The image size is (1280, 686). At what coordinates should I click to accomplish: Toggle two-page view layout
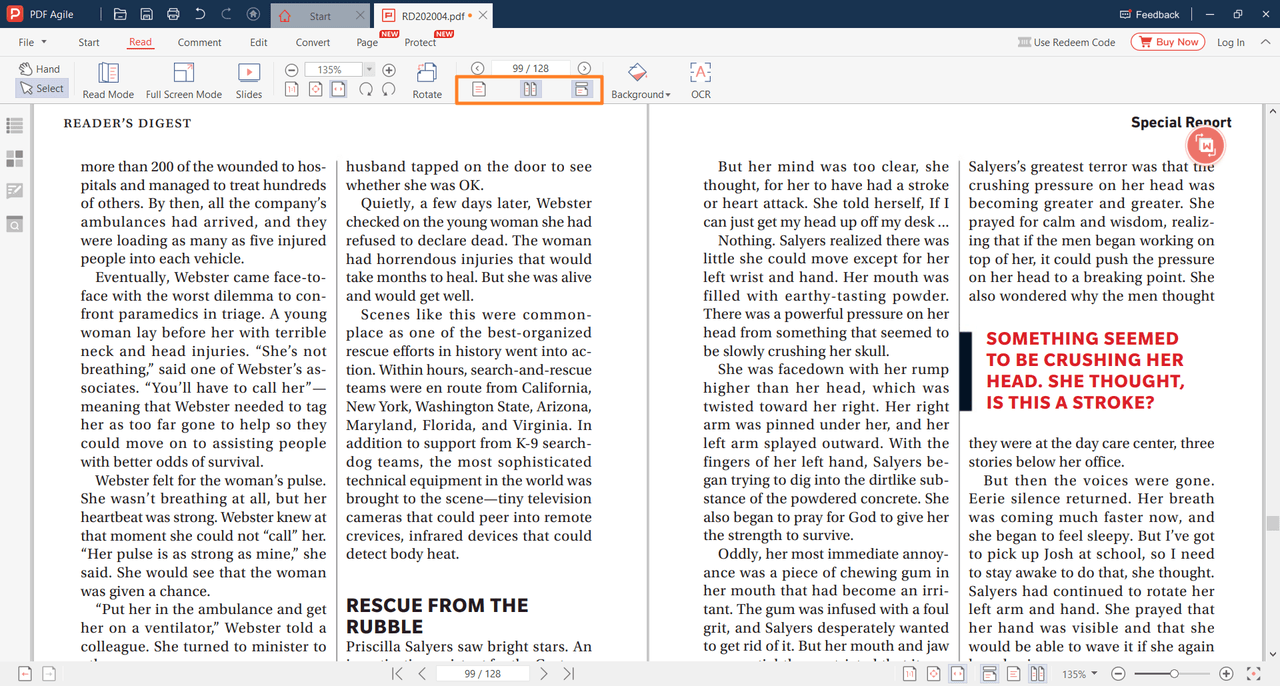530,88
